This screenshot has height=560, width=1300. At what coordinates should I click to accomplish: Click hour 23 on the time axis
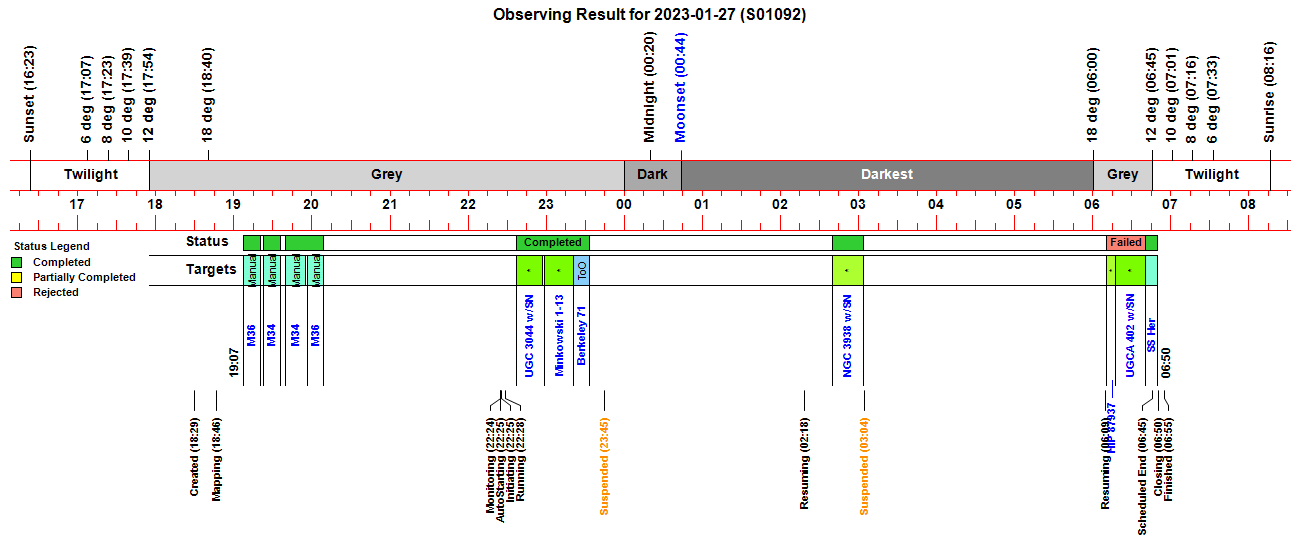545,204
